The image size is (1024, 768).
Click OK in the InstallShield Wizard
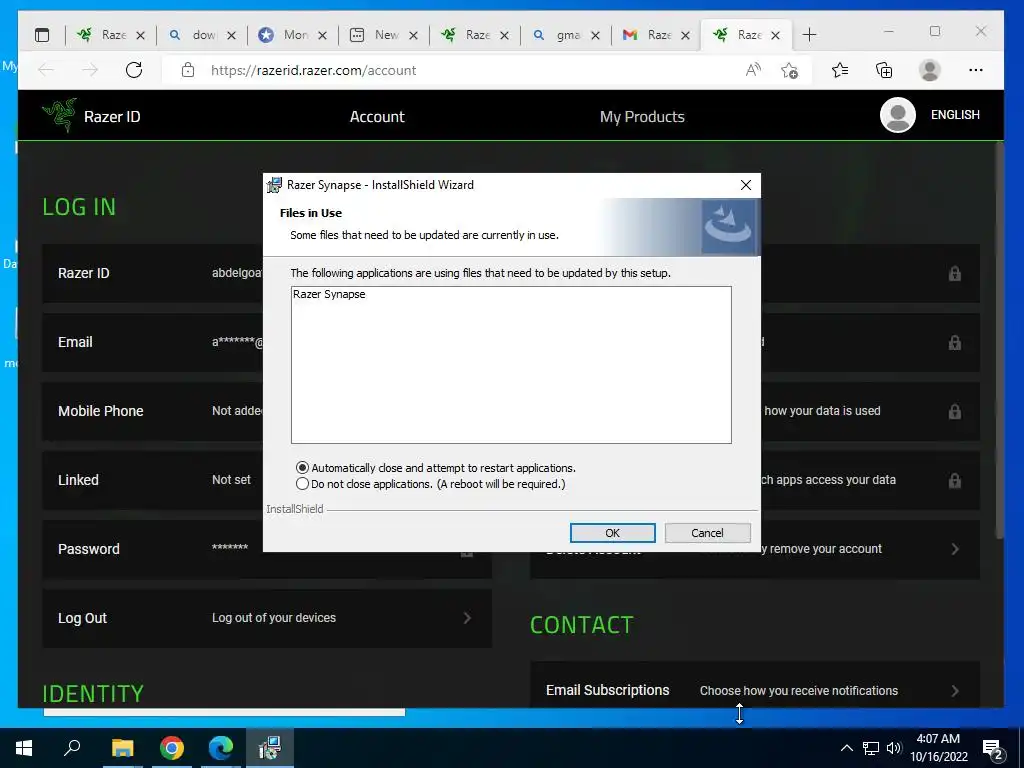[x=613, y=533]
